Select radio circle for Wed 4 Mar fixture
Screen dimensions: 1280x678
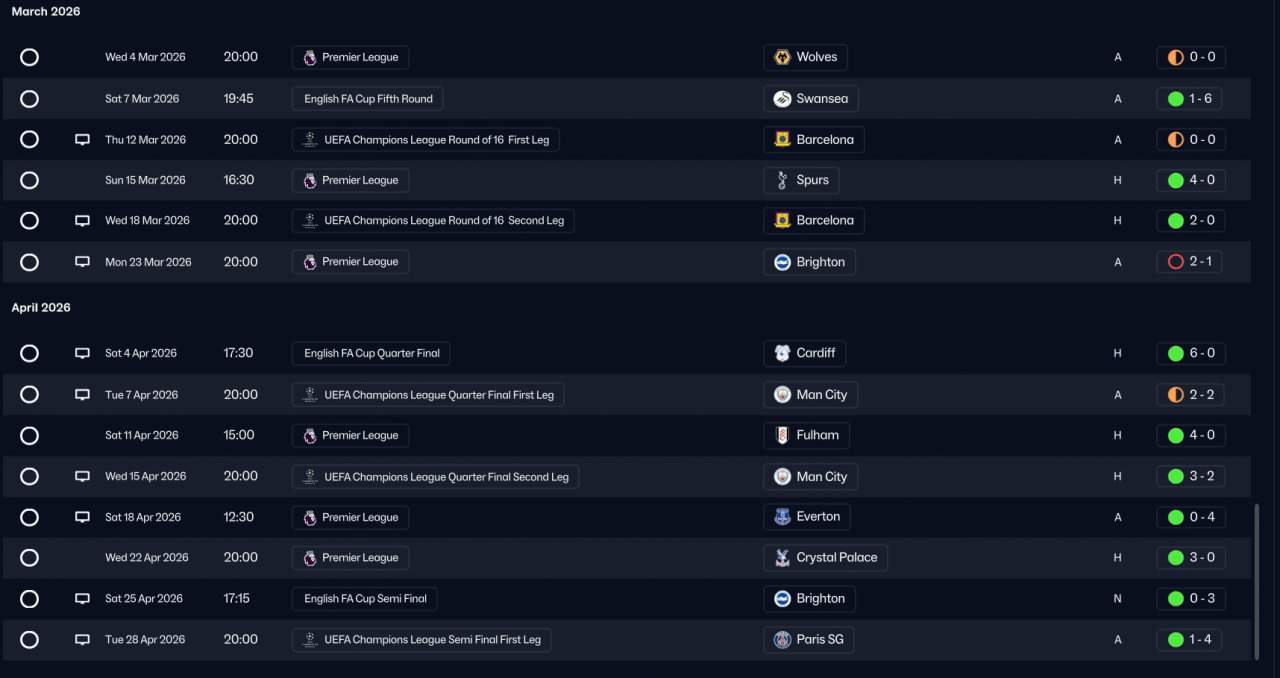pos(29,57)
